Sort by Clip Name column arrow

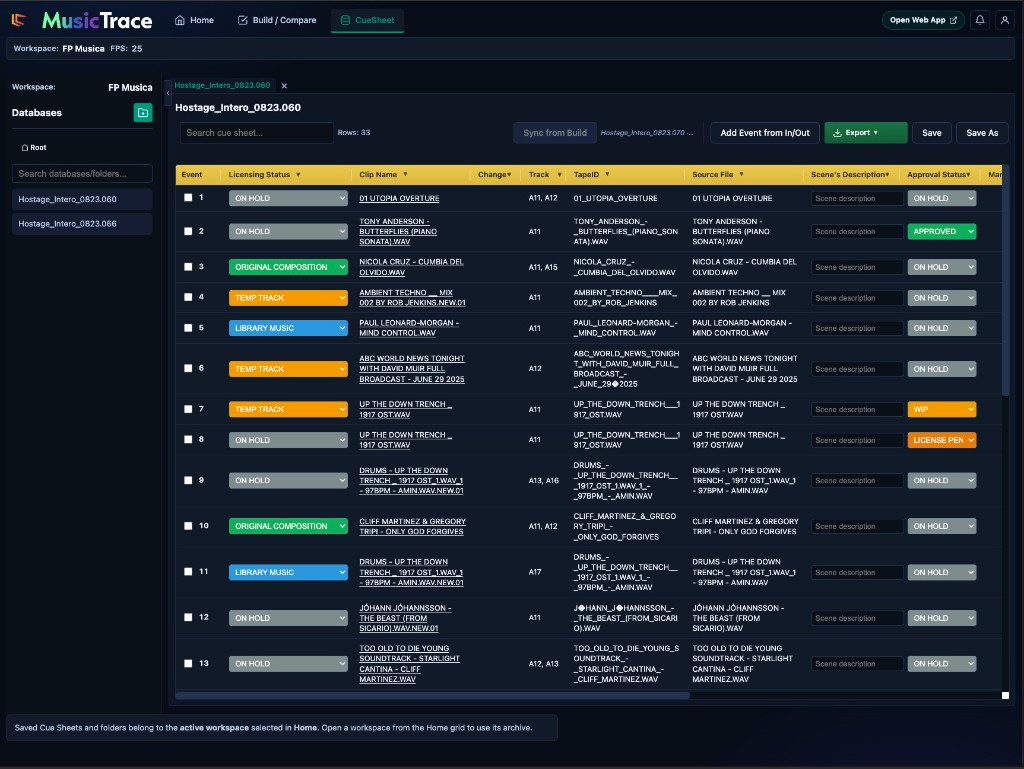406,174
